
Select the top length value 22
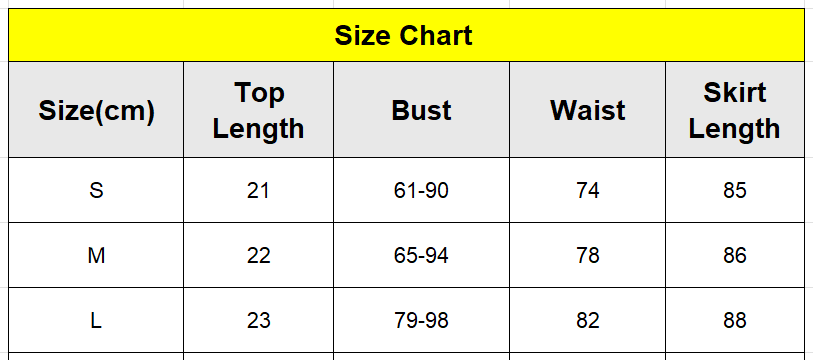point(258,255)
